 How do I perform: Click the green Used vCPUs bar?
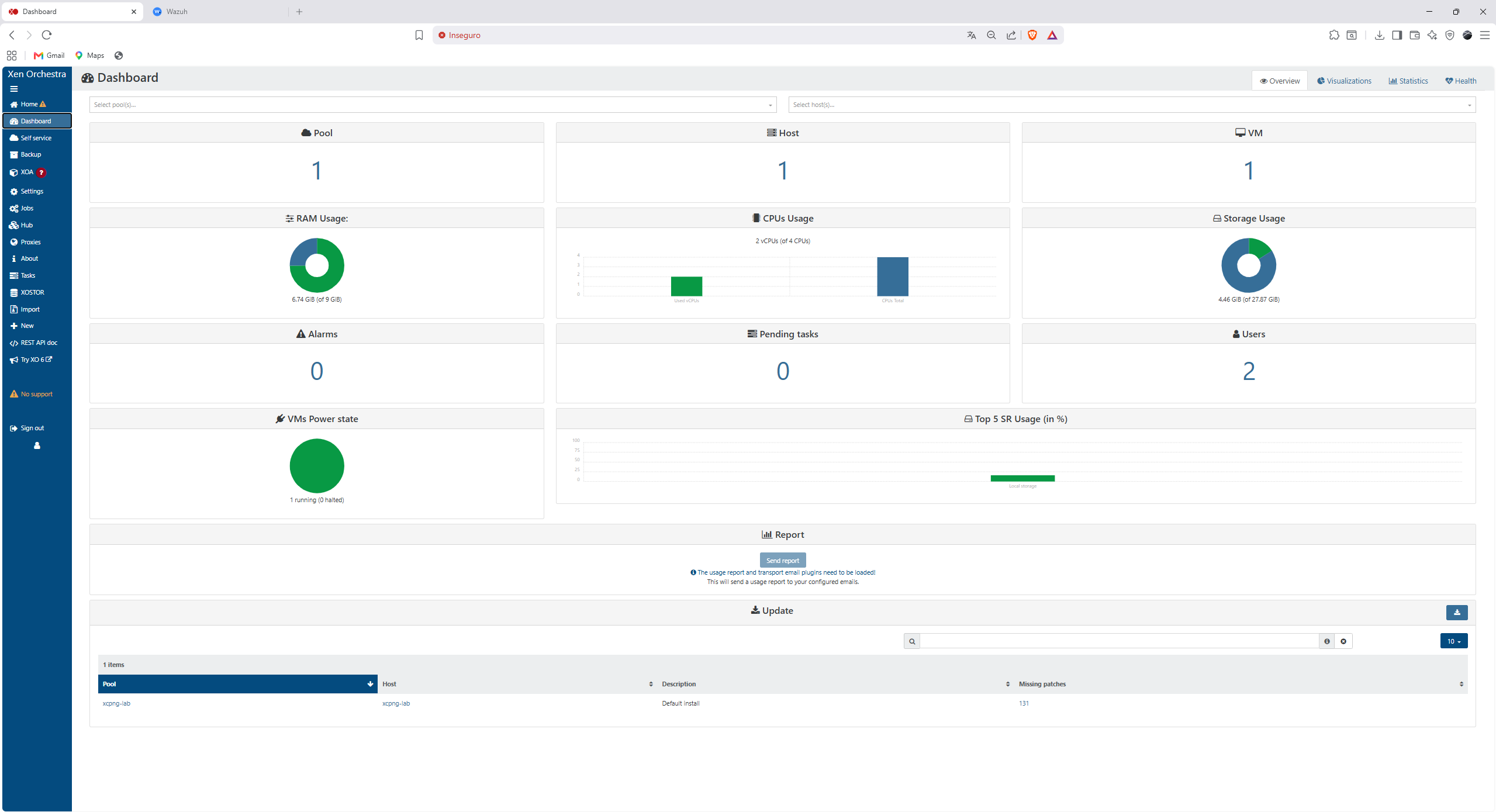coord(686,286)
